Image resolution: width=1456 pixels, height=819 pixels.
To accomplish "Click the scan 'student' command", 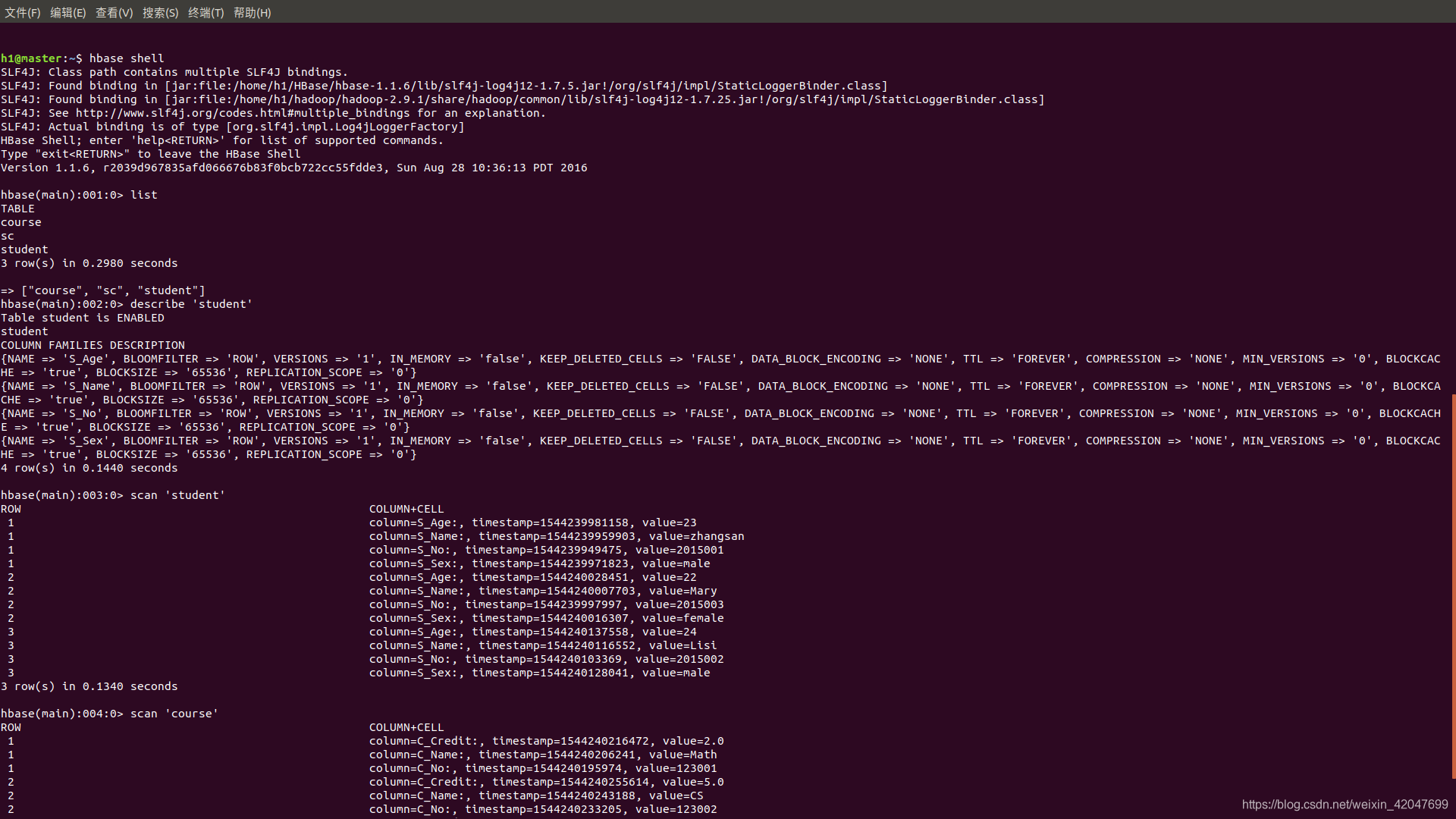I will pos(177,495).
